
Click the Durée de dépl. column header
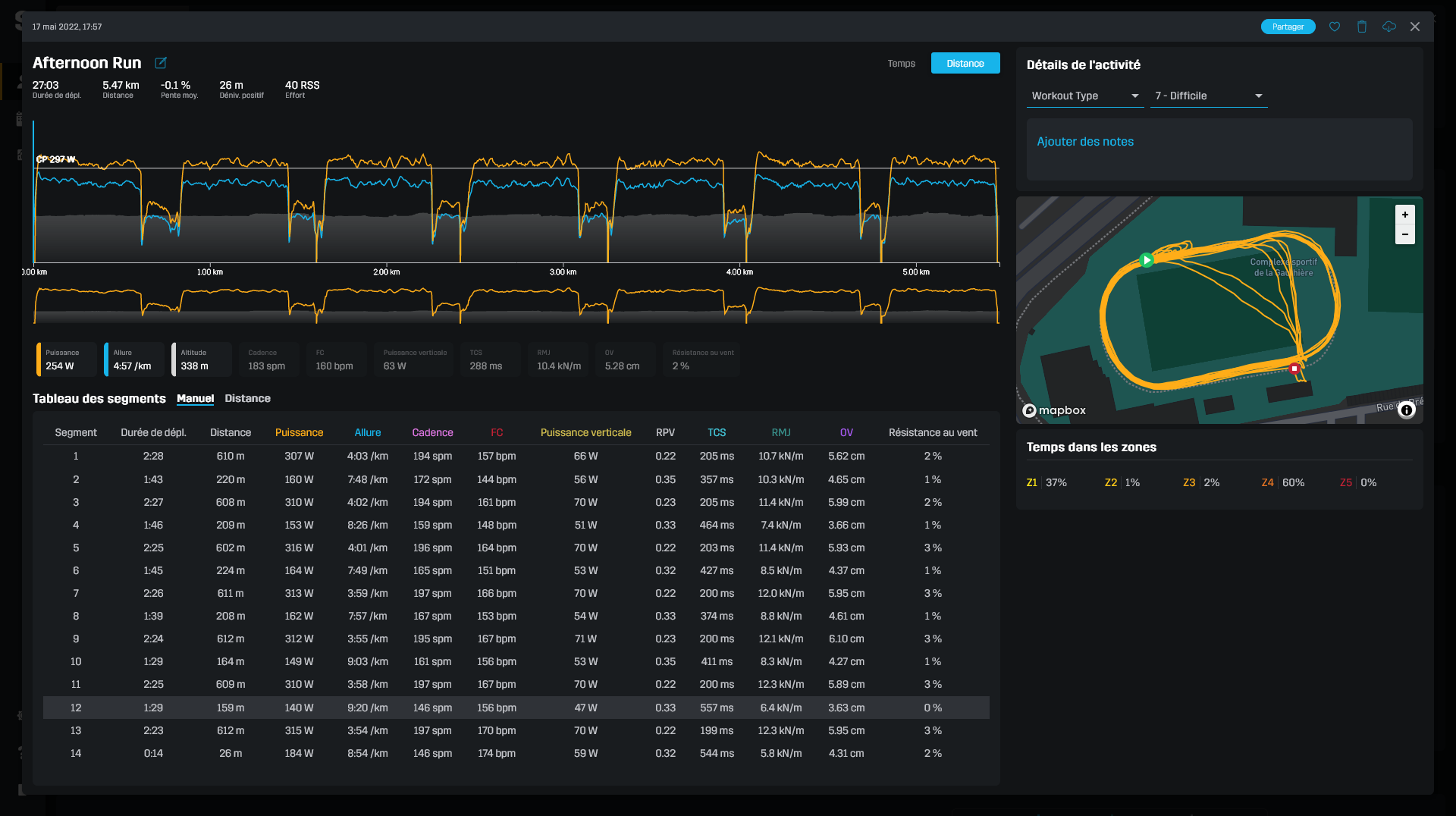pos(153,433)
